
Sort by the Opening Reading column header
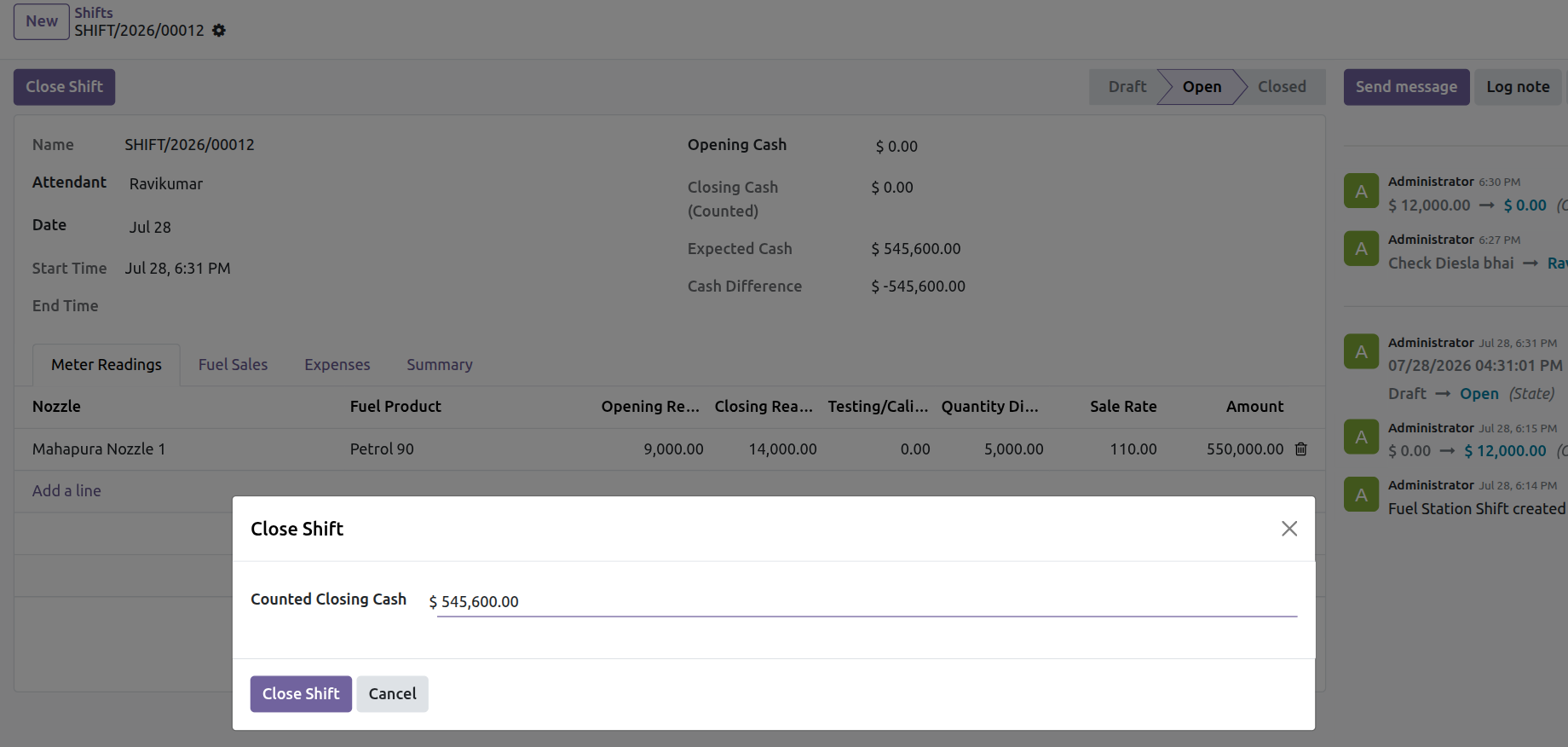(650, 407)
